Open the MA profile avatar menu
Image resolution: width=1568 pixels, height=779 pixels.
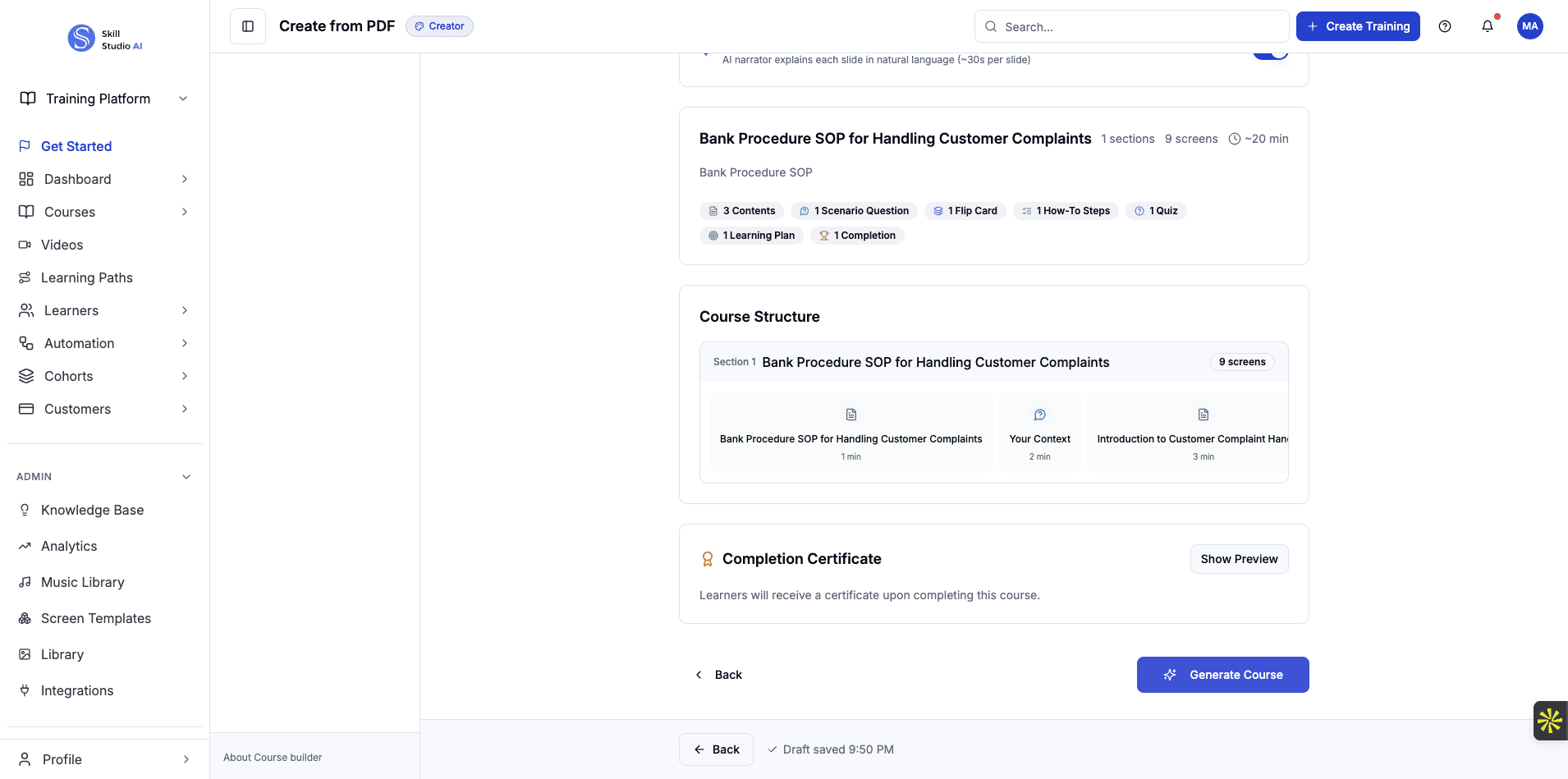pos(1530,26)
